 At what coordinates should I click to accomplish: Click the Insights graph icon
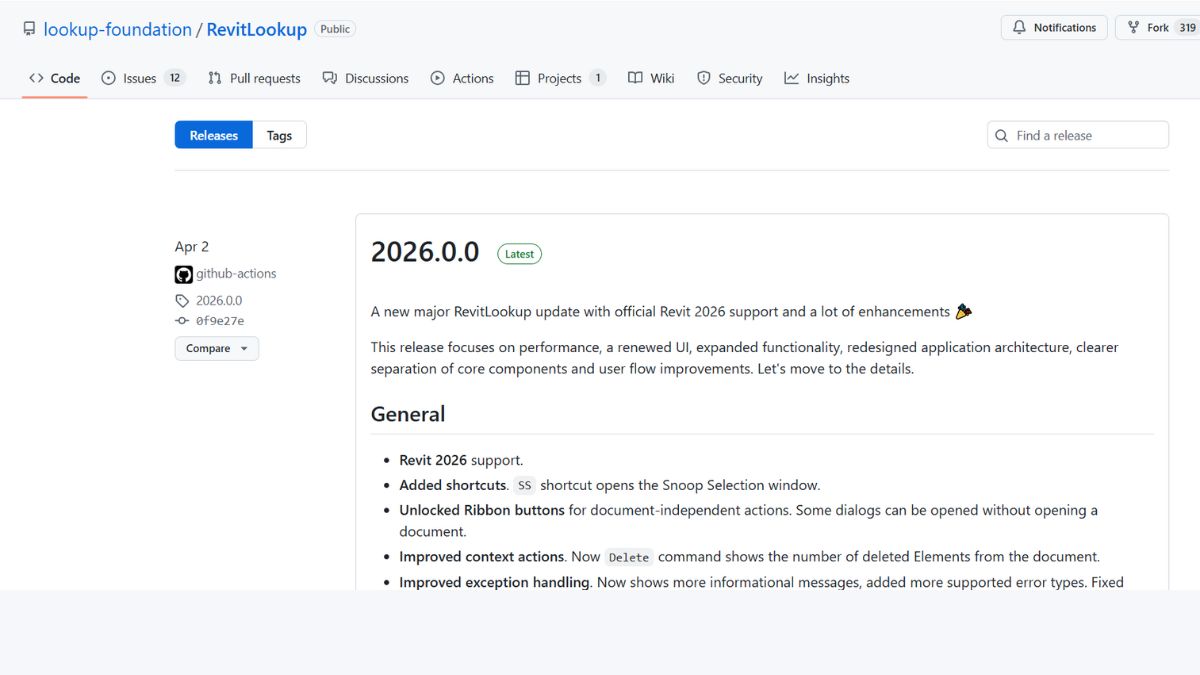(792, 78)
